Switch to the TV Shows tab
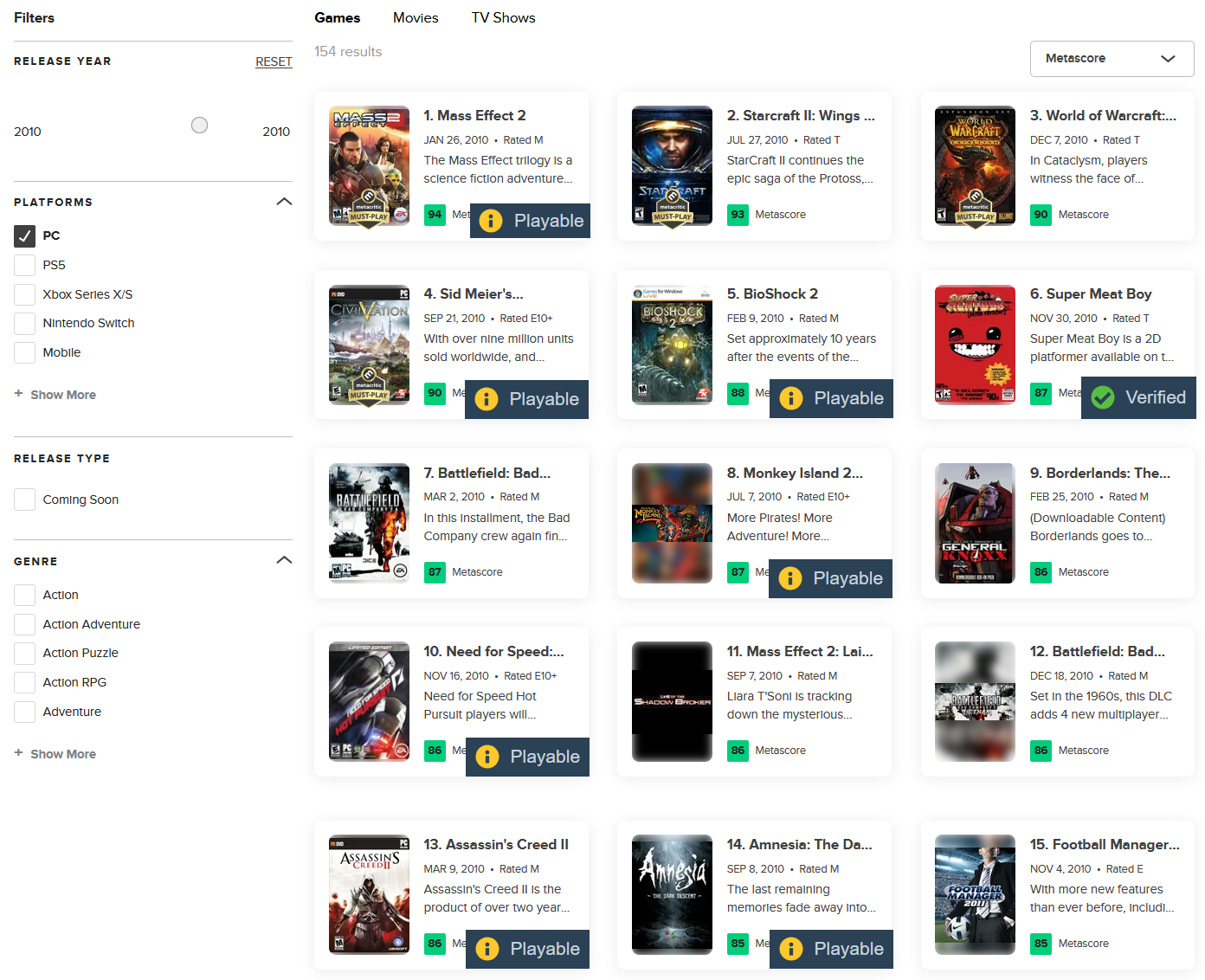The height and width of the screenshot is (980, 1205). pyautogui.click(x=503, y=17)
